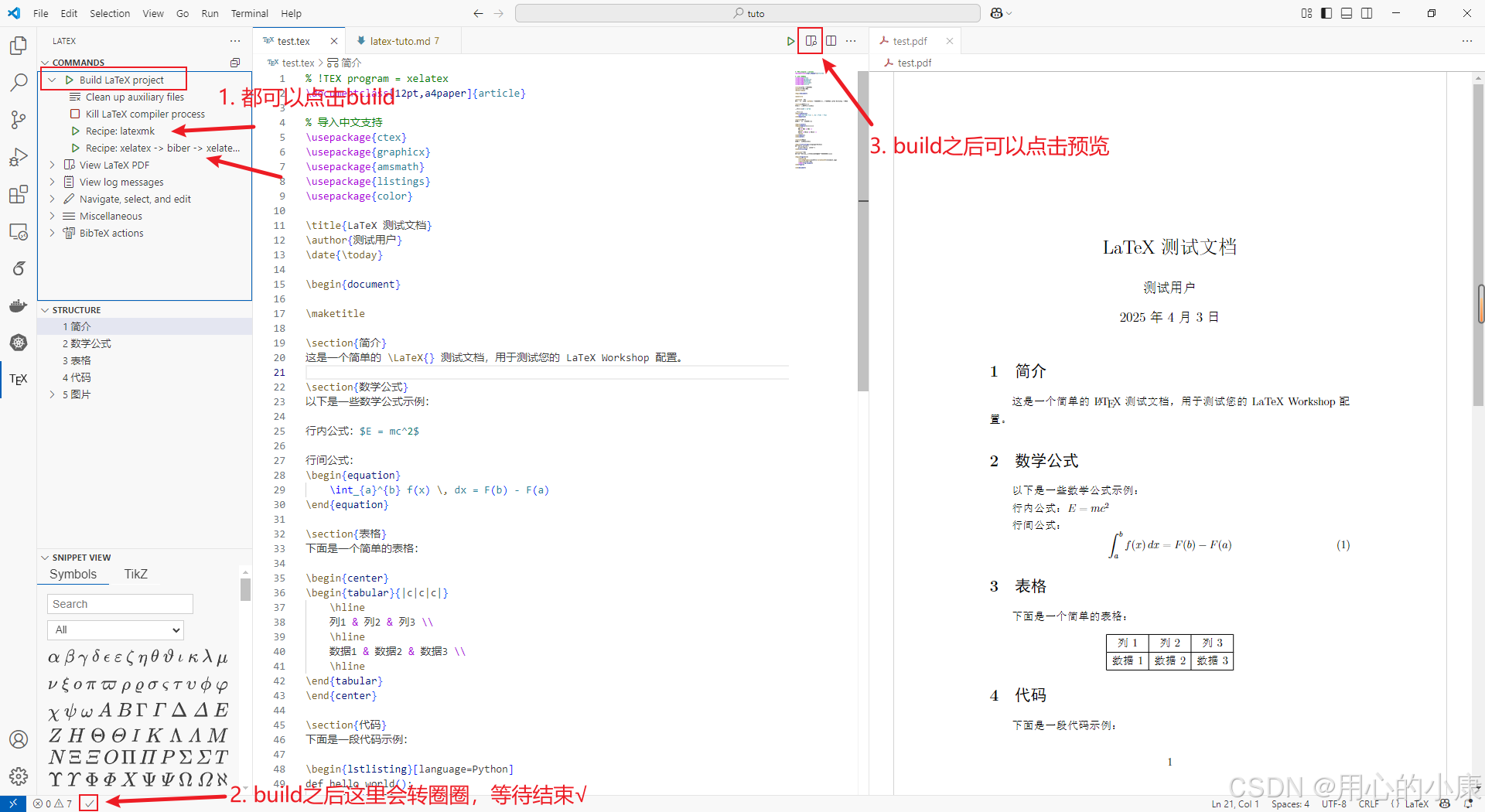
Task: Toggle Secondary Side Bar visibility
Action: pyautogui.click(x=1367, y=13)
